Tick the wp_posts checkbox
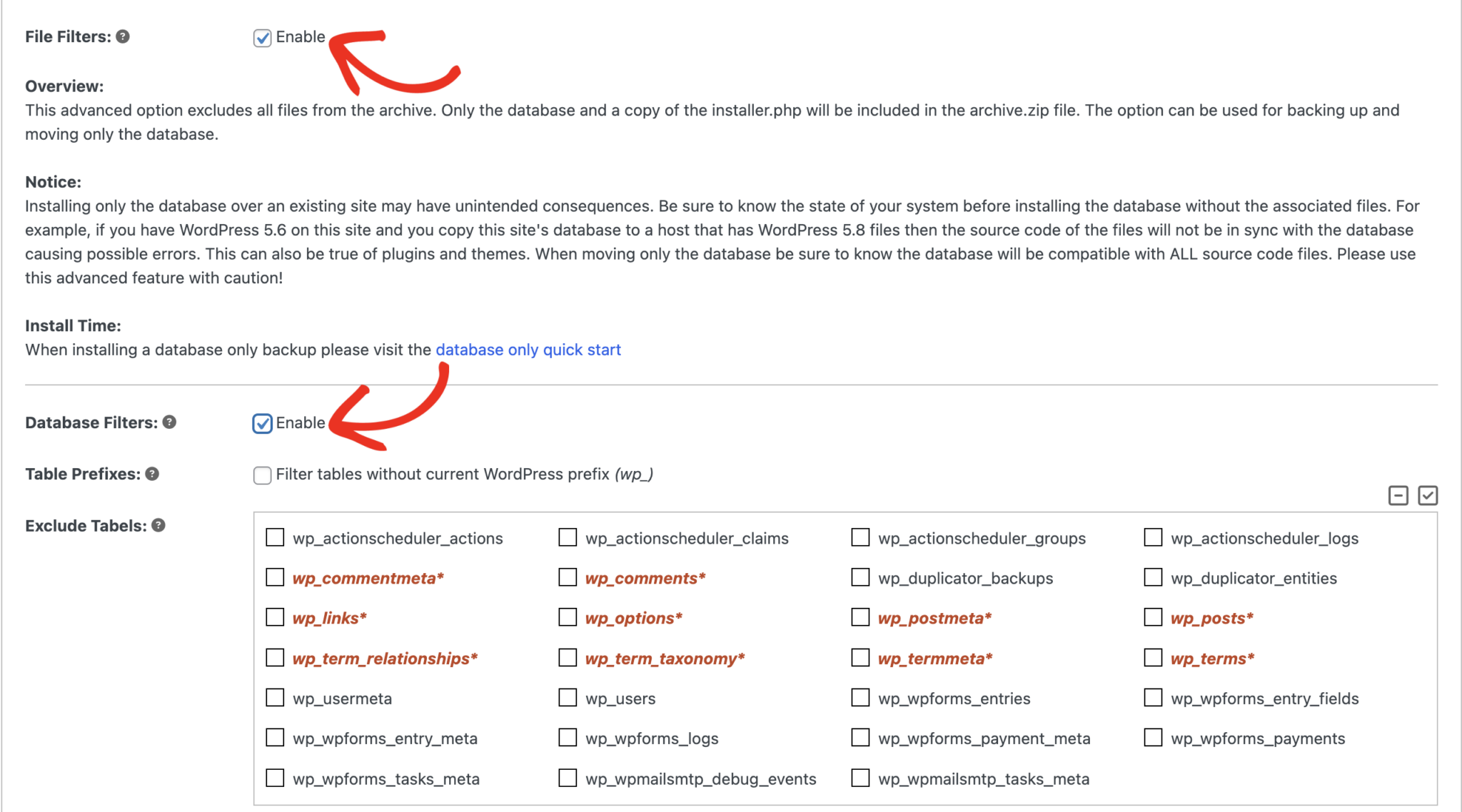 pos(1152,616)
